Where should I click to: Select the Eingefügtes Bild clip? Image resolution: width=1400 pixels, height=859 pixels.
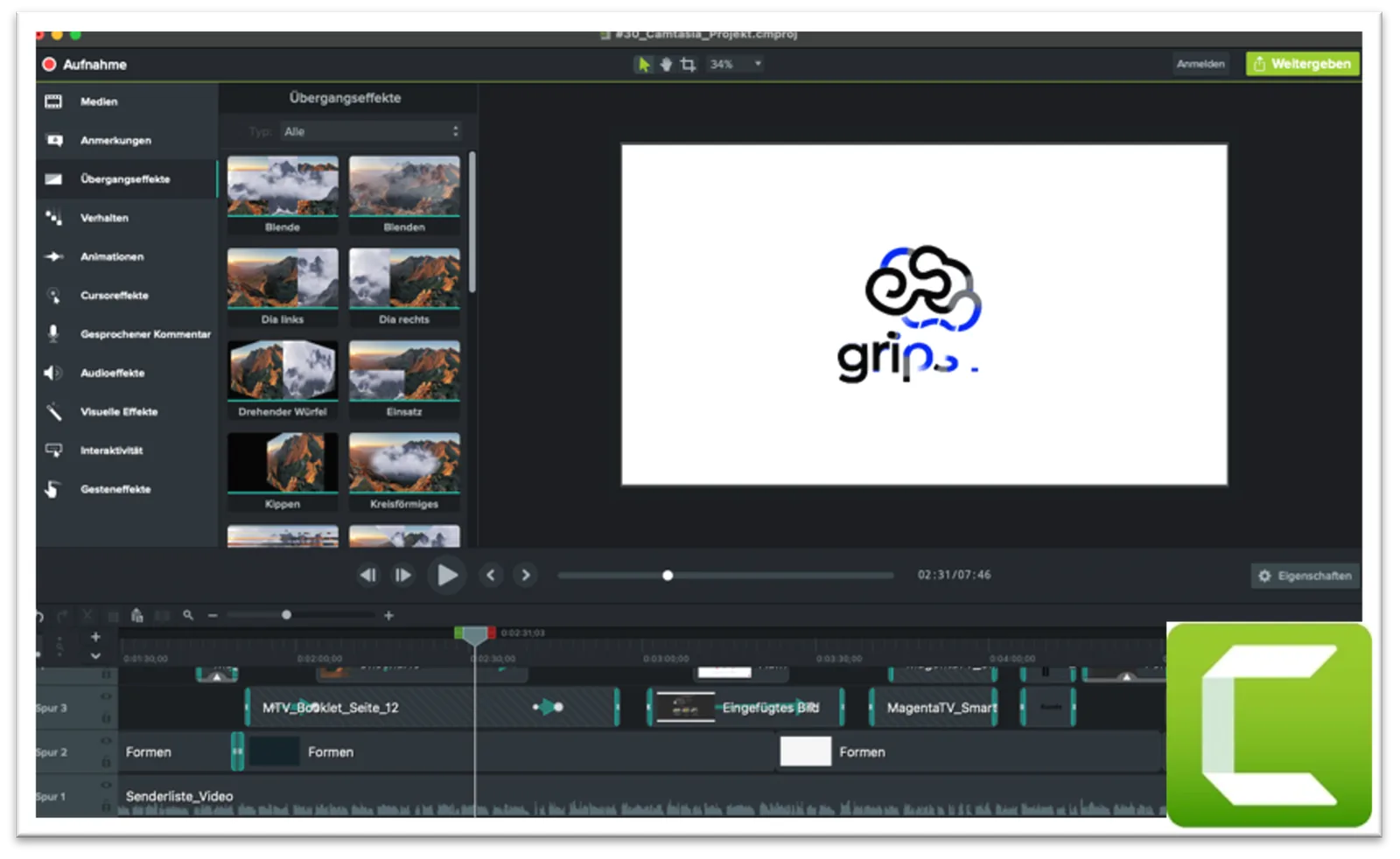746,707
